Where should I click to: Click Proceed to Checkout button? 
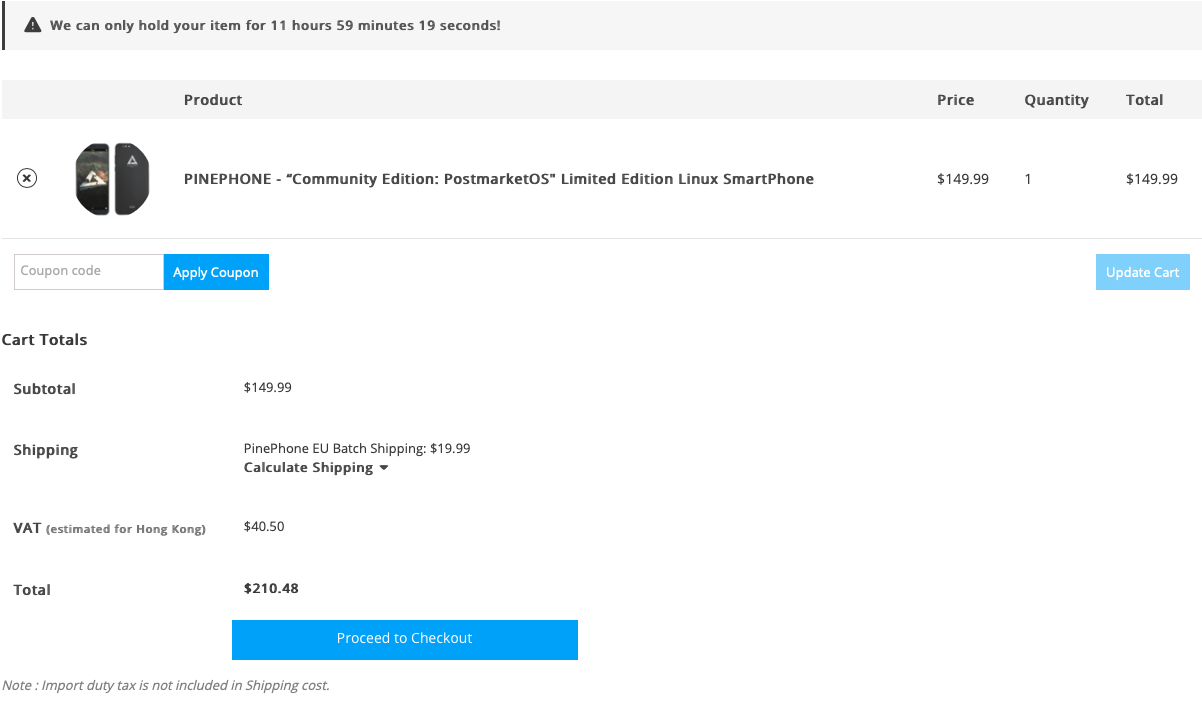[x=405, y=639]
